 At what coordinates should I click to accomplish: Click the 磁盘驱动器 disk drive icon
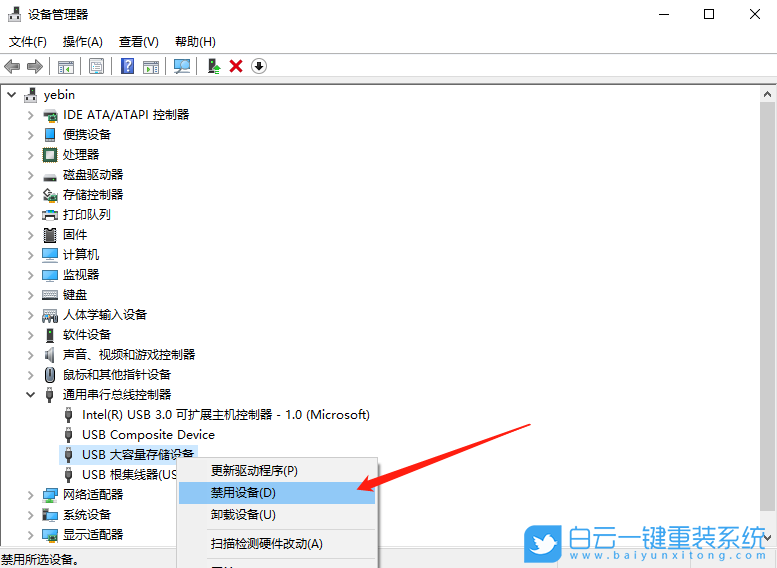[50, 176]
